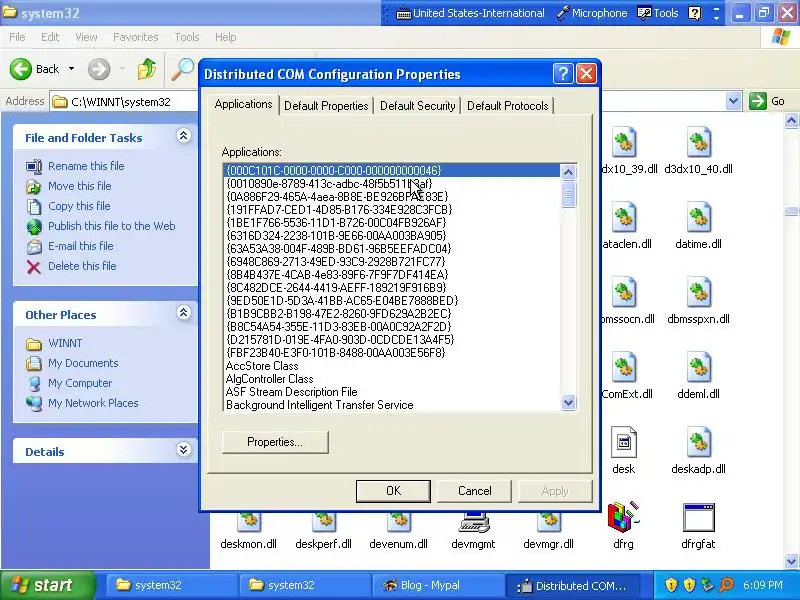This screenshot has height=600, width=800.
Task: Click applications list scroll up arrow
Action: tap(568, 172)
